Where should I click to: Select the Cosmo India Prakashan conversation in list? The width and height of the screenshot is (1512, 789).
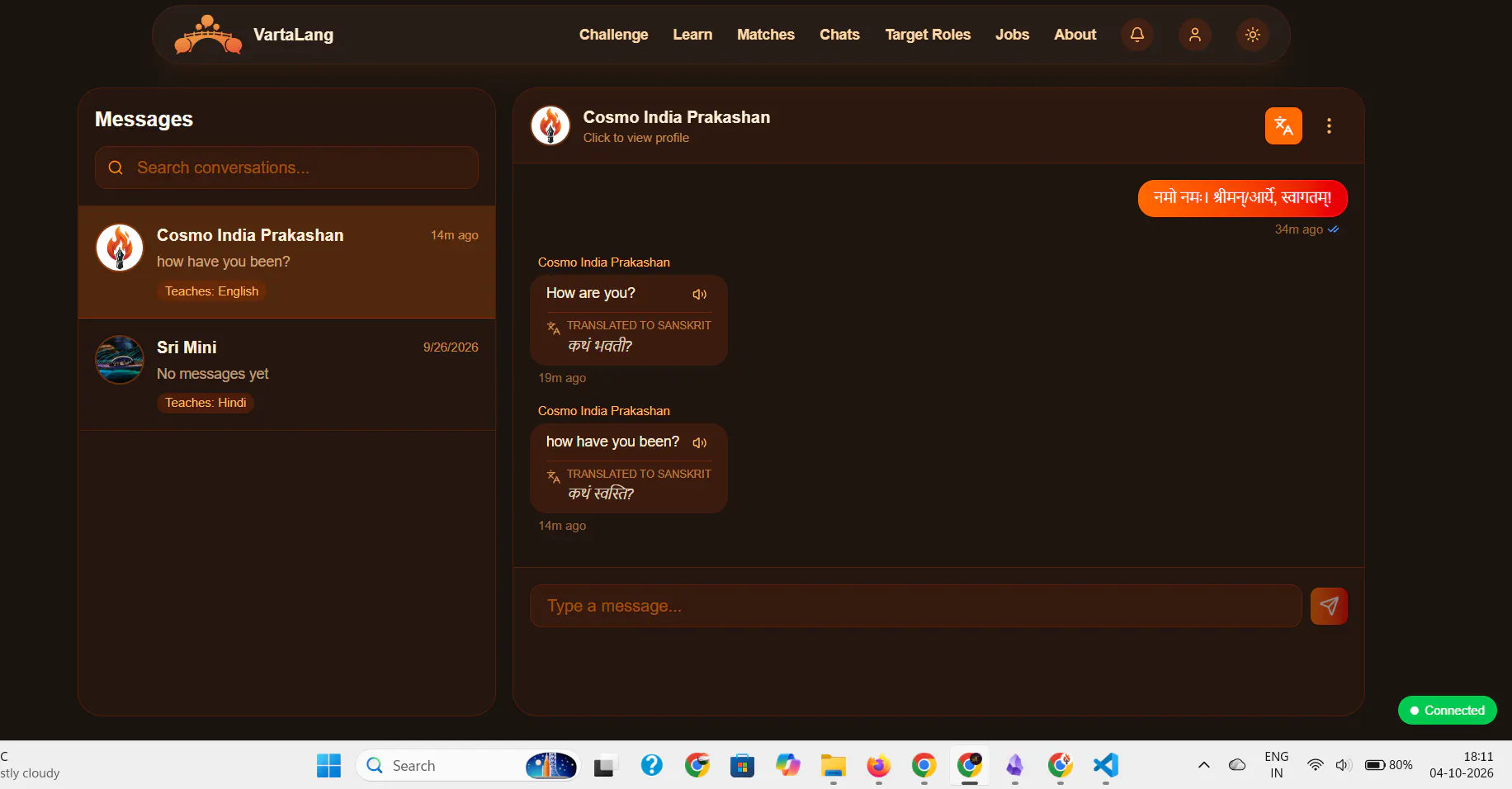(286, 262)
